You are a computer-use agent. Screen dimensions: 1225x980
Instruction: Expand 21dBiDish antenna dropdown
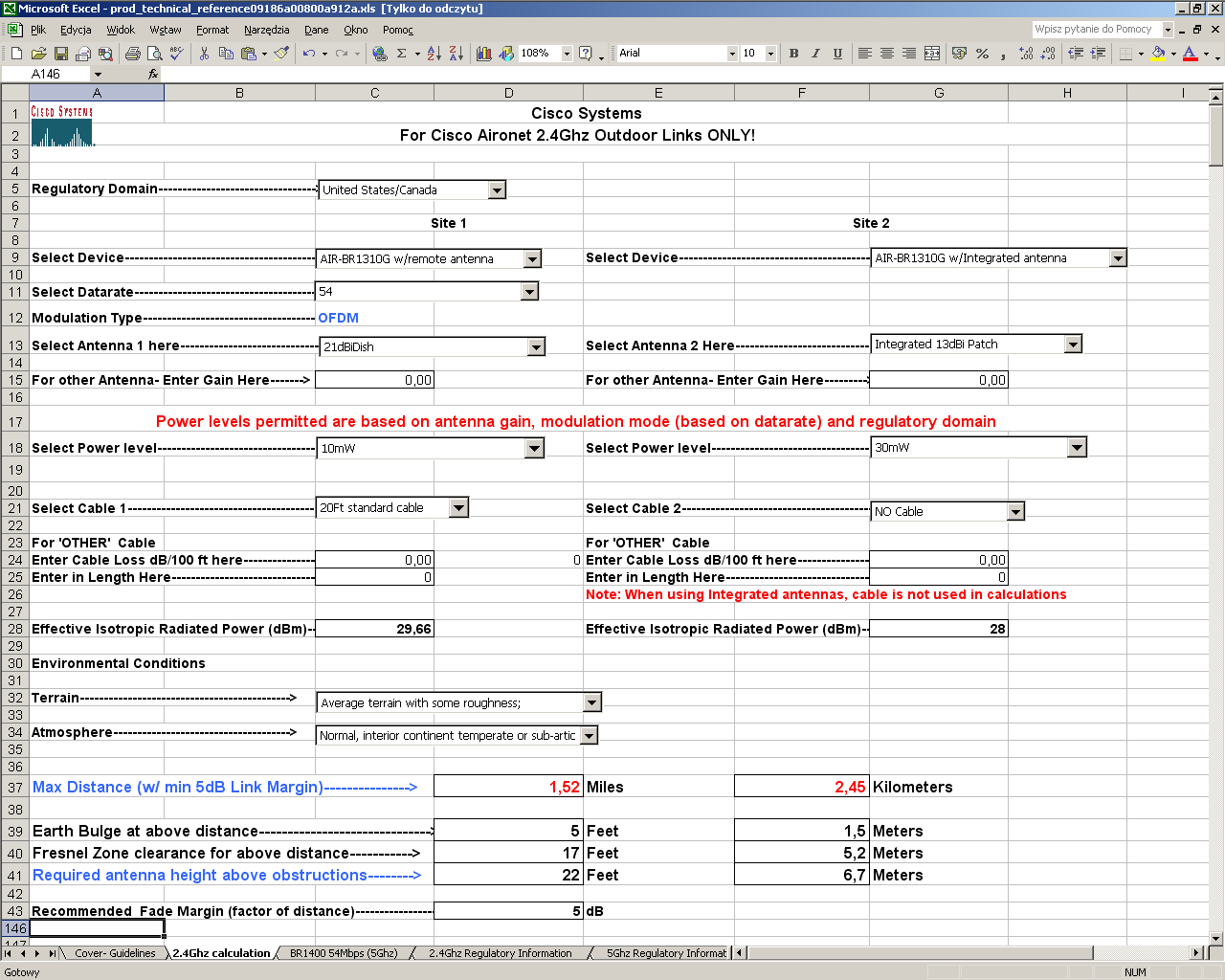pyautogui.click(x=536, y=346)
